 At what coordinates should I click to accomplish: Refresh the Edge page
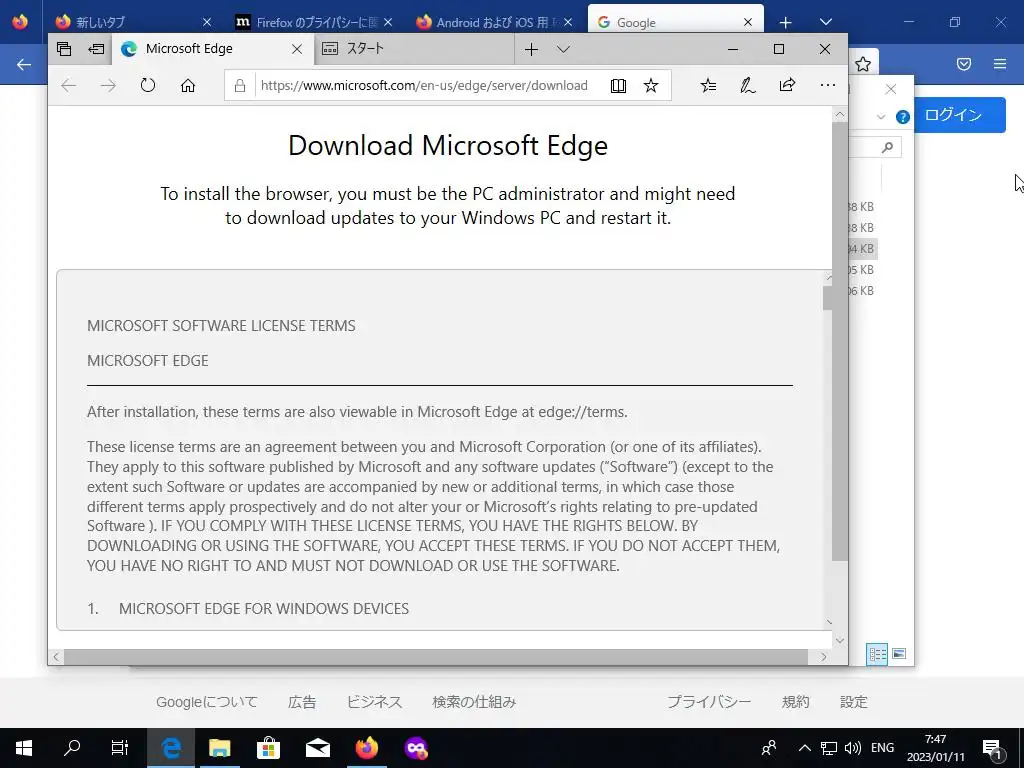point(148,86)
